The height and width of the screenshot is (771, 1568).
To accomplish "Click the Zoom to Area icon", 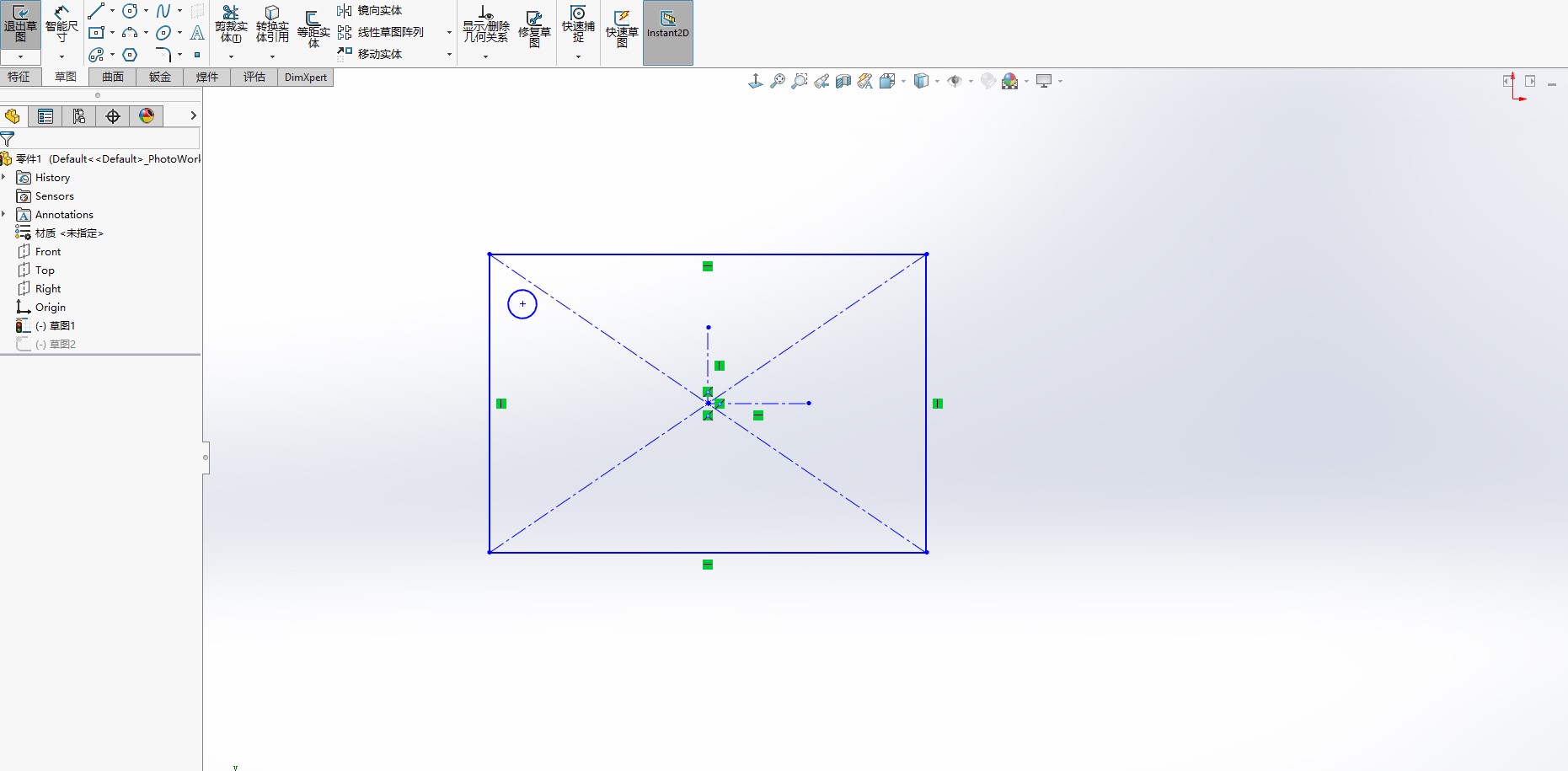I will tap(800, 81).
